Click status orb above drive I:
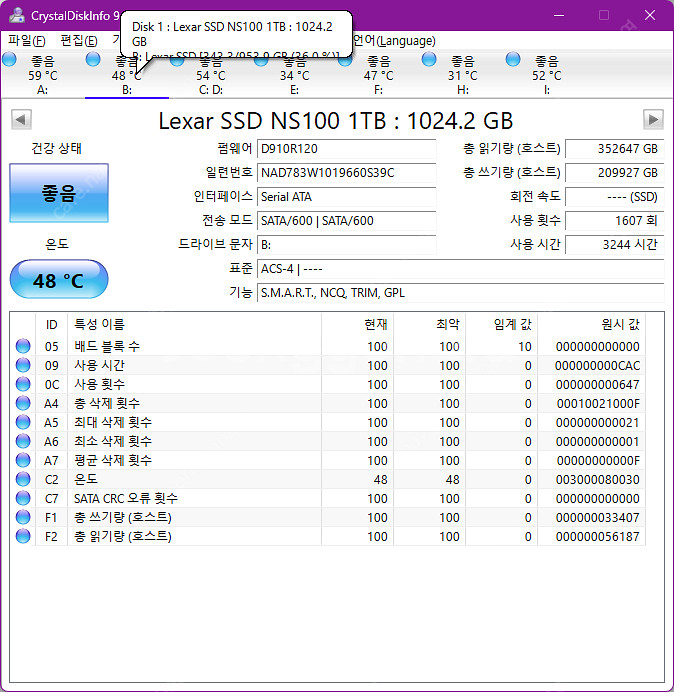Image resolution: width=674 pixels, height=692 pixels. (x=513, y=59)
